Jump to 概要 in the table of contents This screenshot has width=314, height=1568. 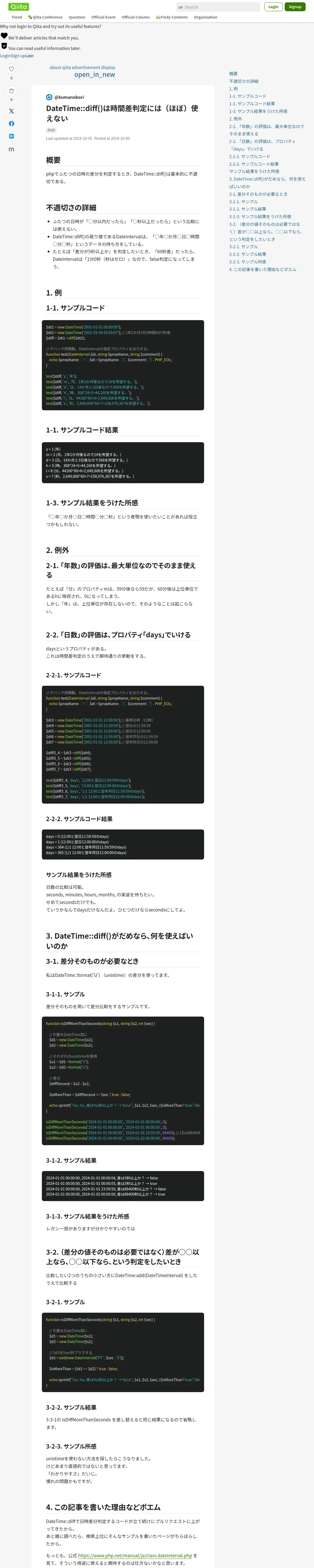(233, 74)
